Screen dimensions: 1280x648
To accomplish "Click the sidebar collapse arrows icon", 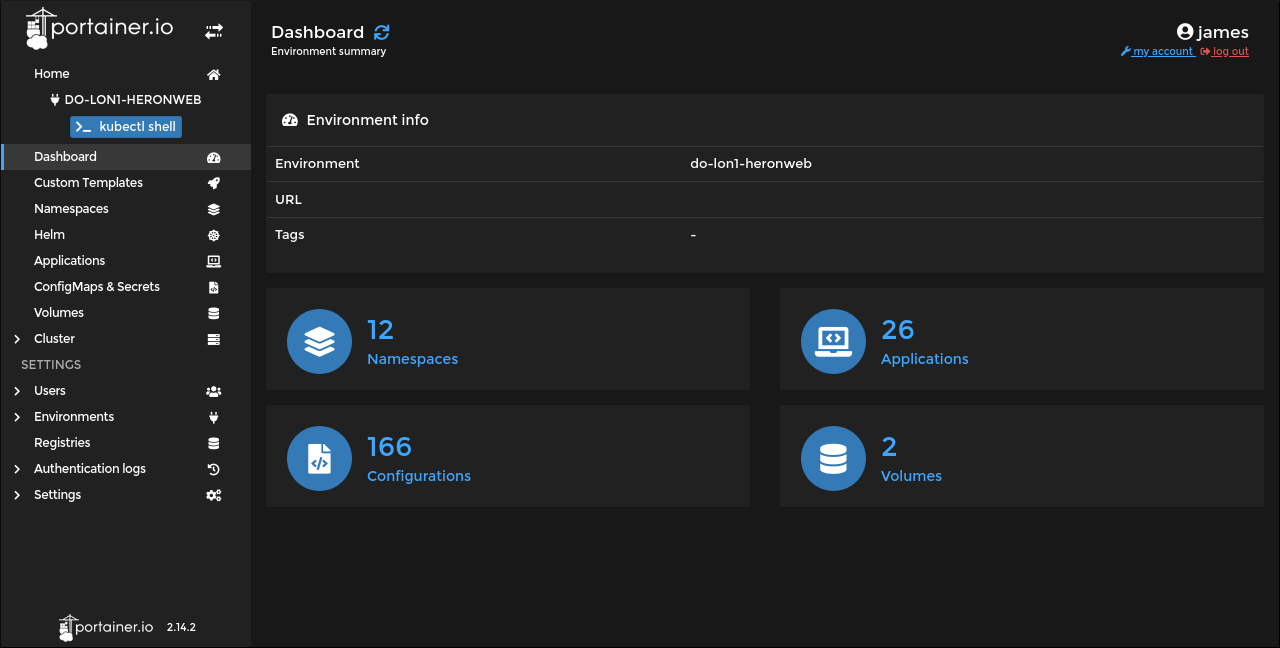I will pos(213,32).
